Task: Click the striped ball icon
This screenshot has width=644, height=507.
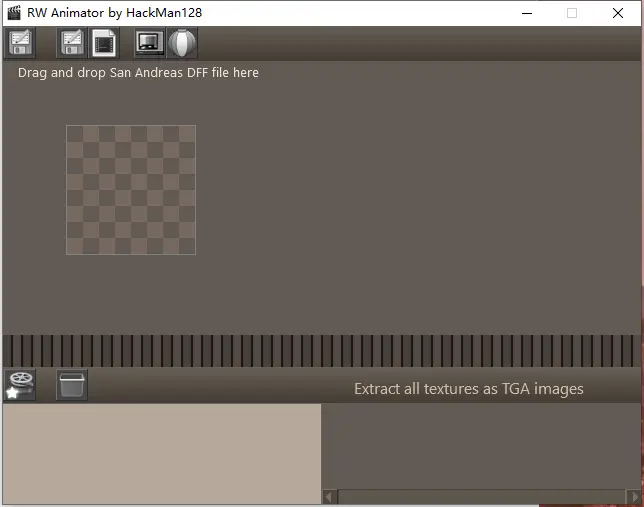Action: tap(182, 43)
